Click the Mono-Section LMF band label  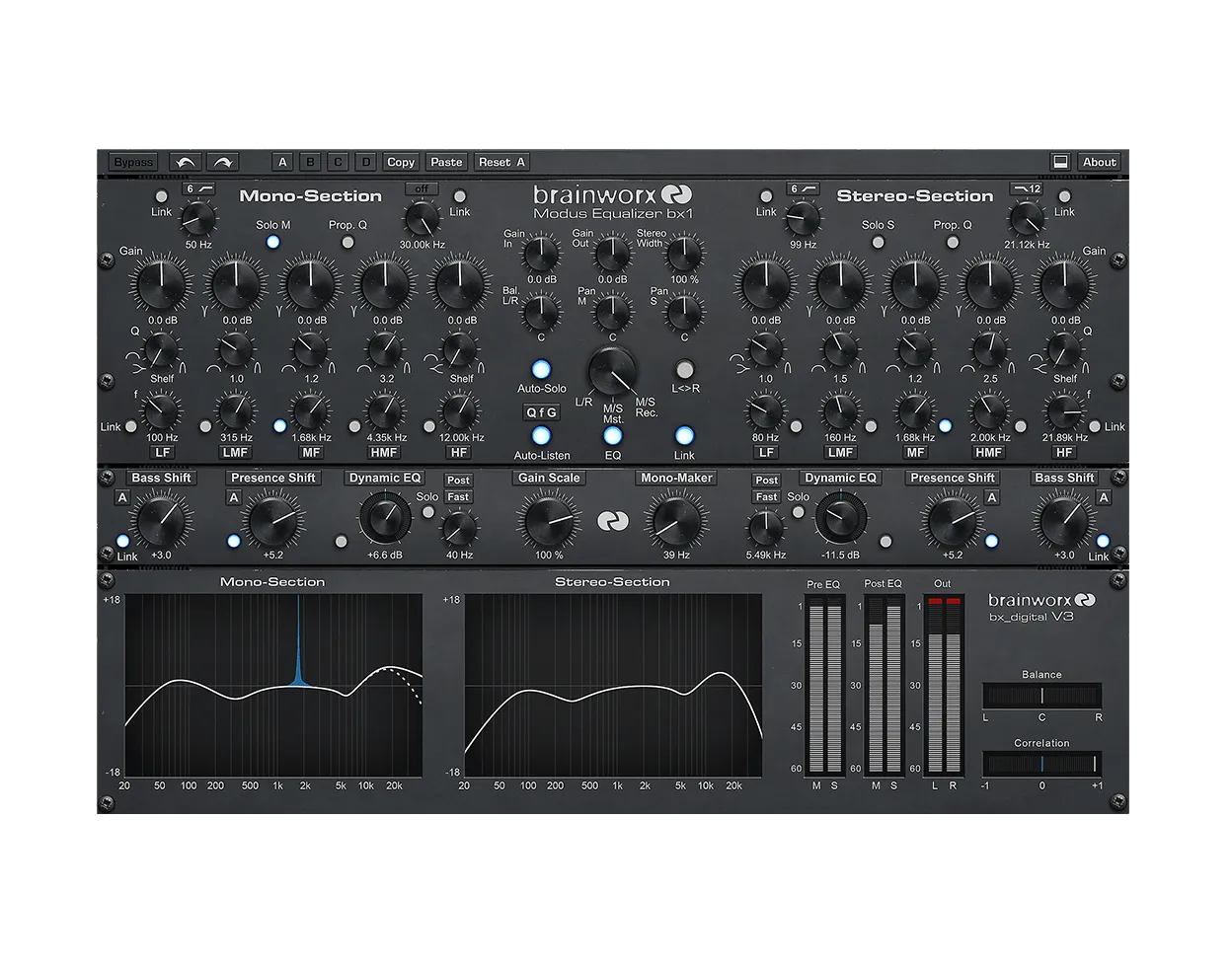coord(236,452)
